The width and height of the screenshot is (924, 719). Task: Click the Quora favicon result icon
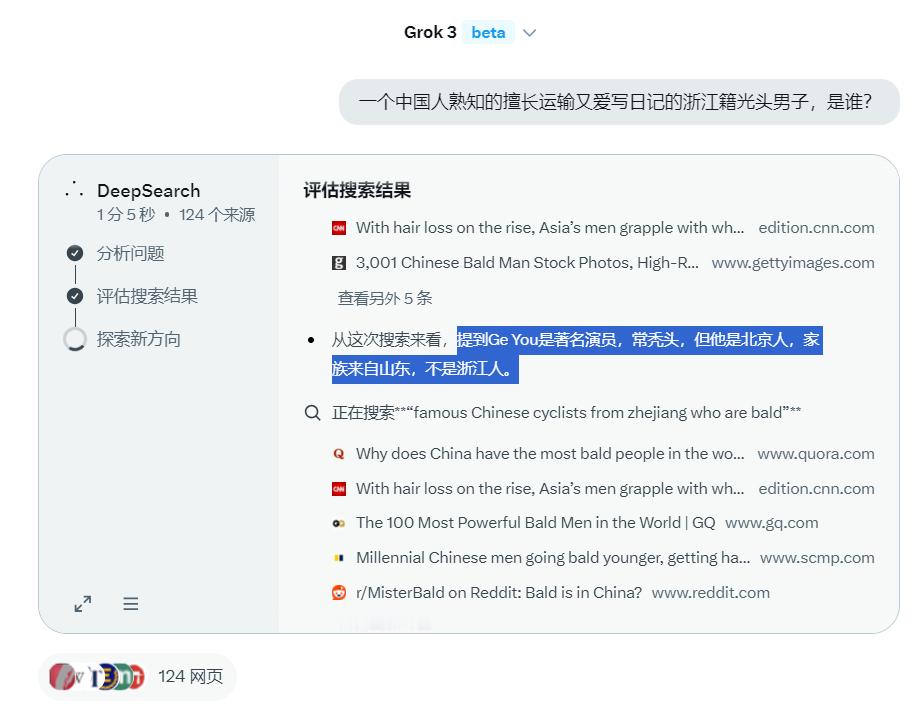tap(339, 454)
